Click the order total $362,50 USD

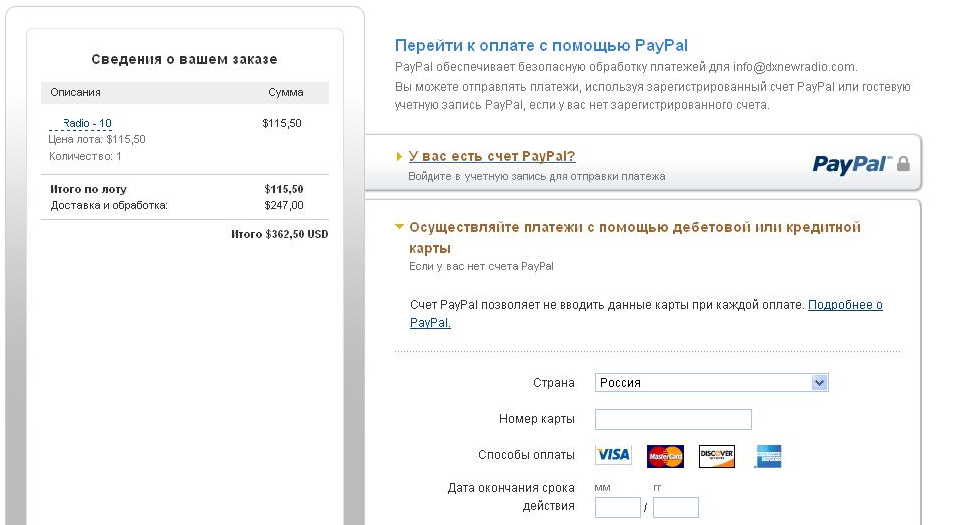280,234
